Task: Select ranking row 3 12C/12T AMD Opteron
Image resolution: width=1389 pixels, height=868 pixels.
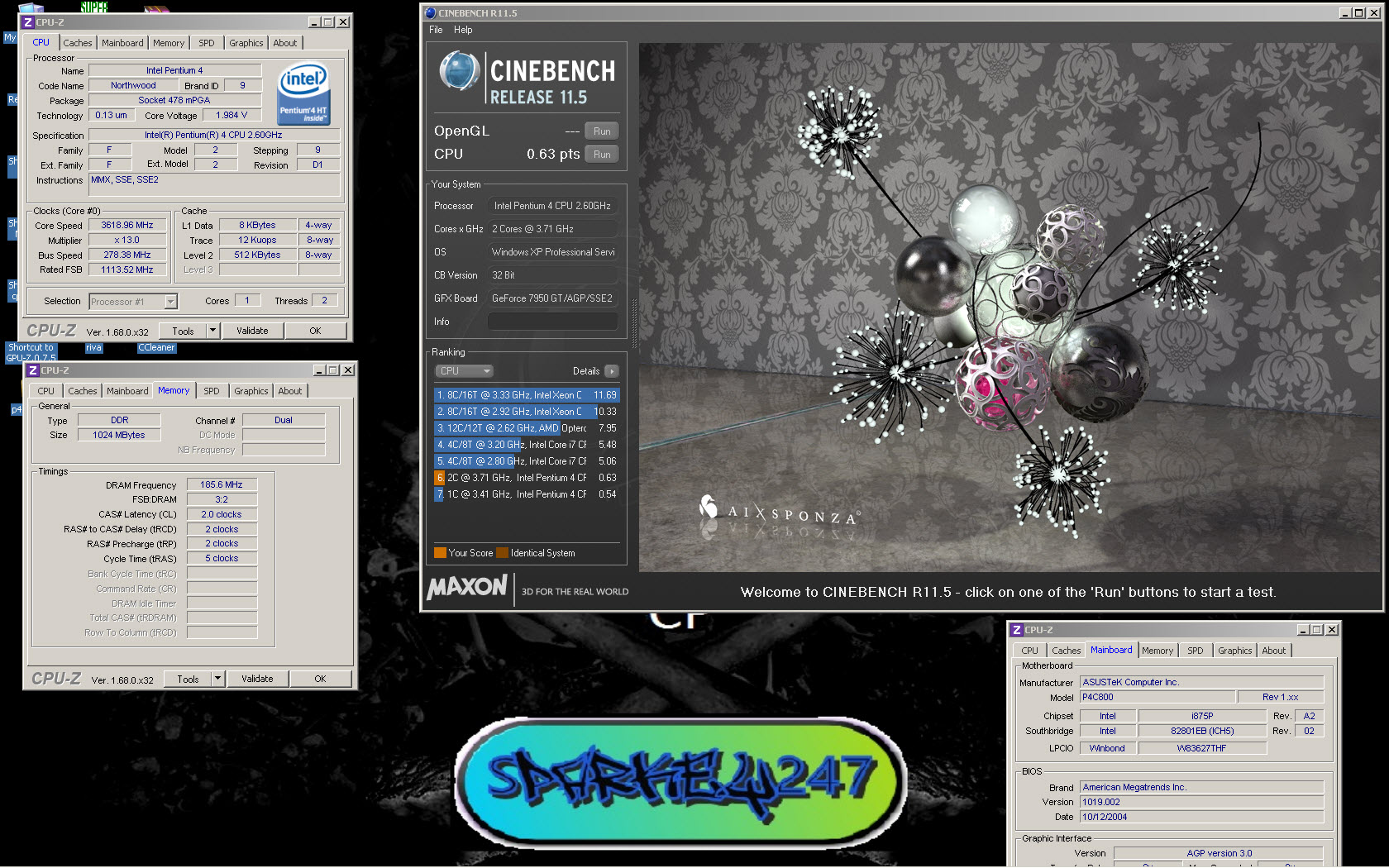Action: 527,428
